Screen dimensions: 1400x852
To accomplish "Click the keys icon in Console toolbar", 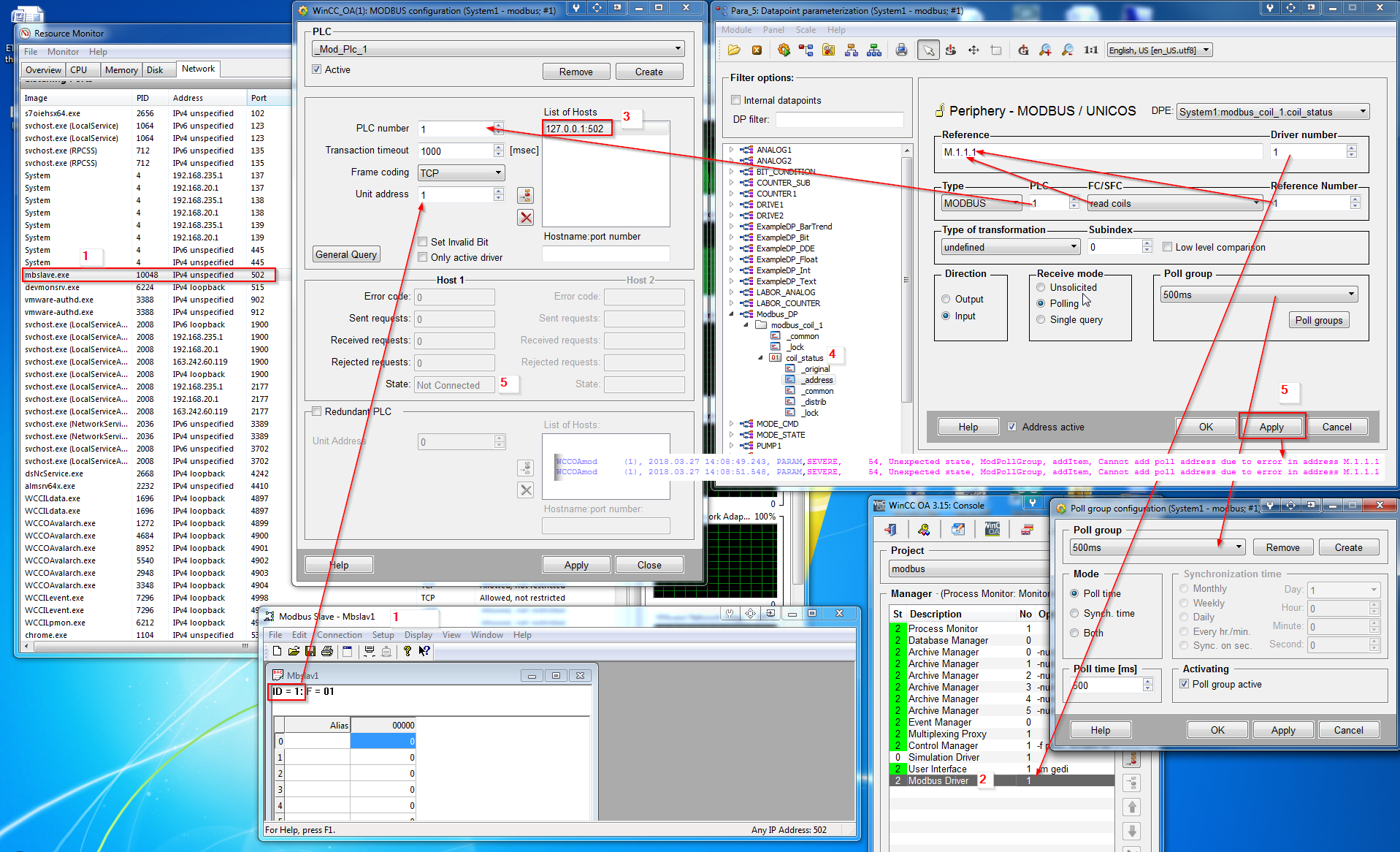I will (924, 530).
